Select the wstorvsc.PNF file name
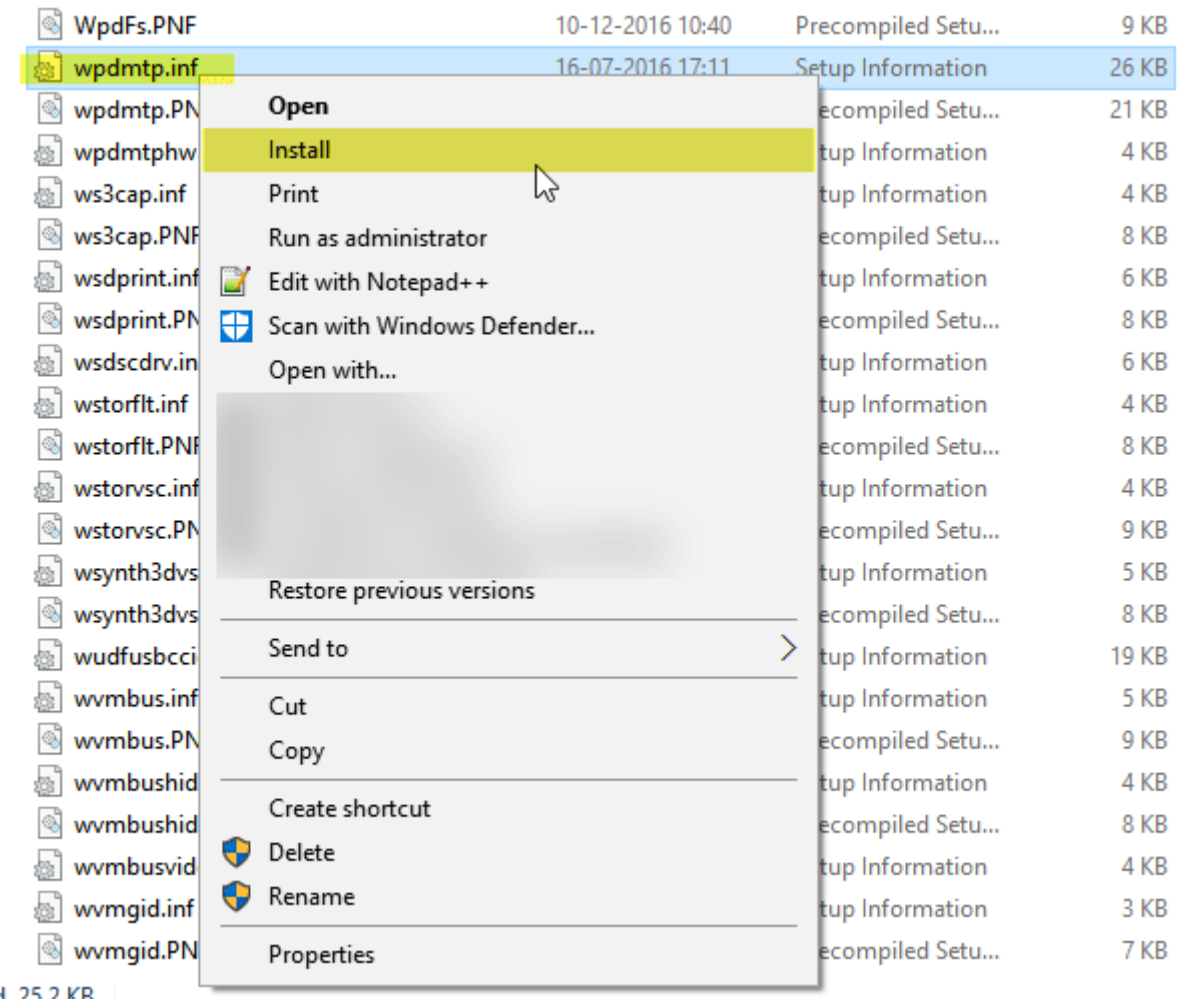 tap(136, 530)
